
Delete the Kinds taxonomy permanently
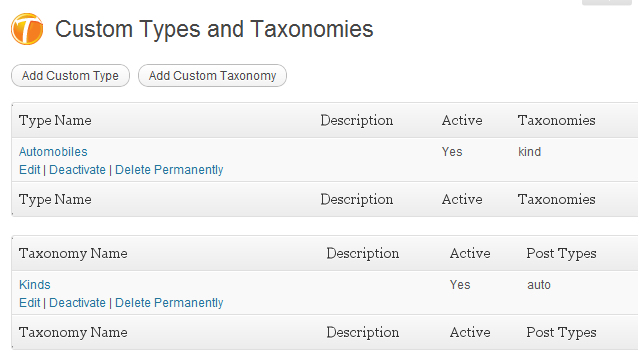coord(169,303)
